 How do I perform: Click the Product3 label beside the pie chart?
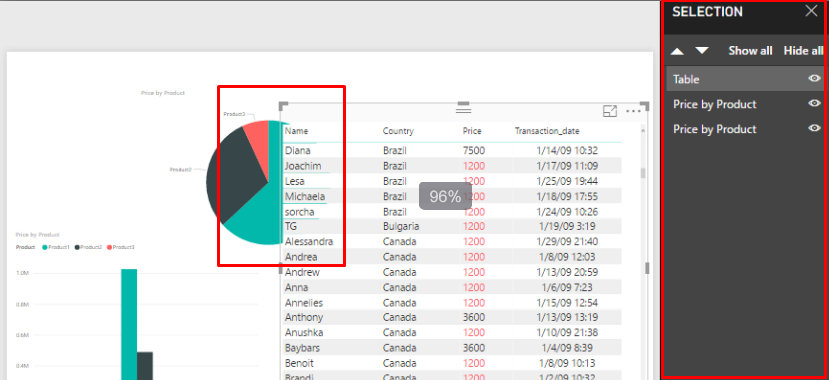tap(234, 114)
